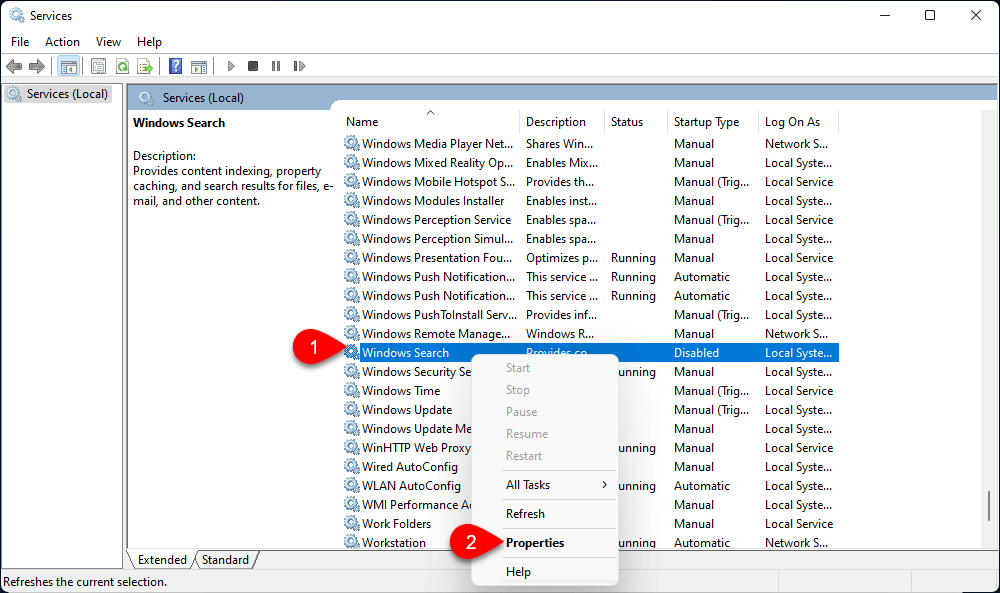This screenshot has width=1000, height=593.
Task: Open the blue question mark Help toolbar icon
Action: pos(175,66)
